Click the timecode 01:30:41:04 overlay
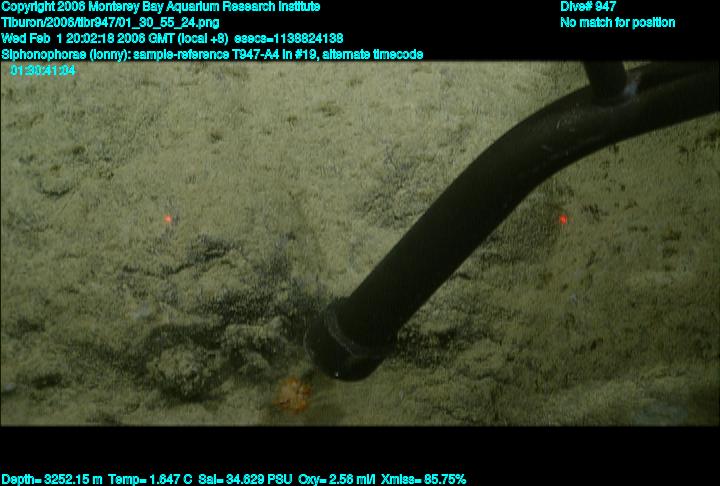 [x=43, y=71]
